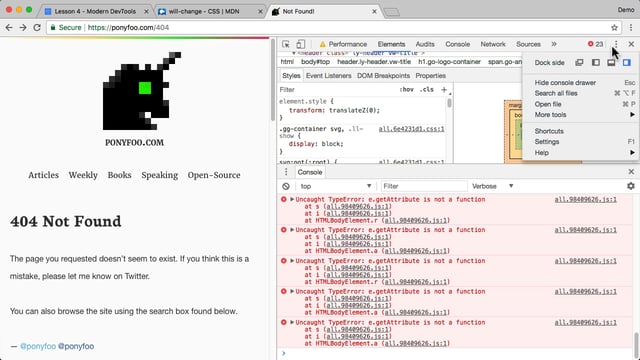Image resolution: width=640 pixels, height=360 pixels.
Task: Open the Event Listeners pane
Action: (x=329, y=76)
